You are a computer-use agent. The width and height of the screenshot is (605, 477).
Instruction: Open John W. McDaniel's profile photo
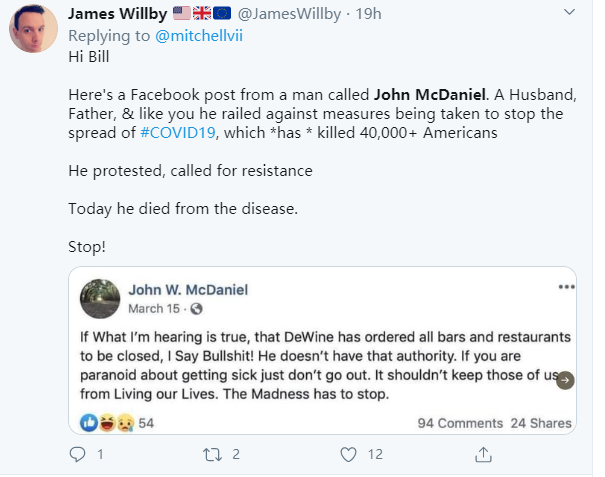click(102, 298)
